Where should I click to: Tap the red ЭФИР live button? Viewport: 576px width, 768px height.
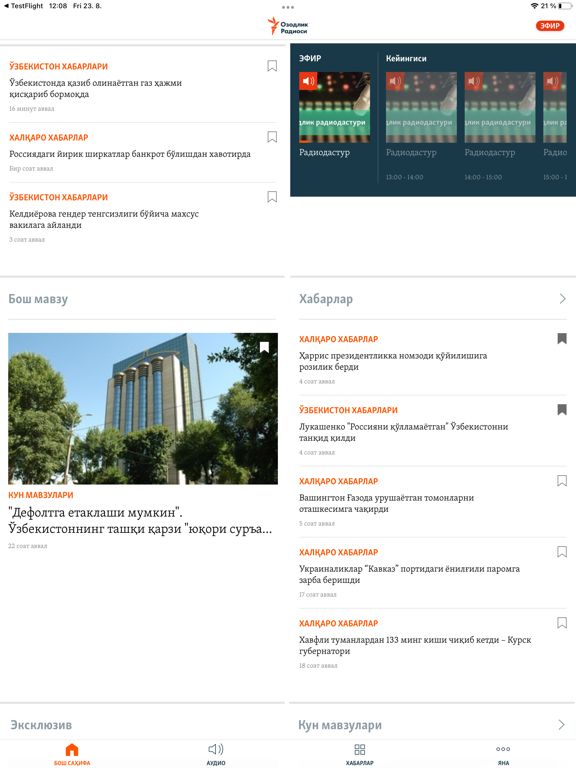[x=550, y=26]
